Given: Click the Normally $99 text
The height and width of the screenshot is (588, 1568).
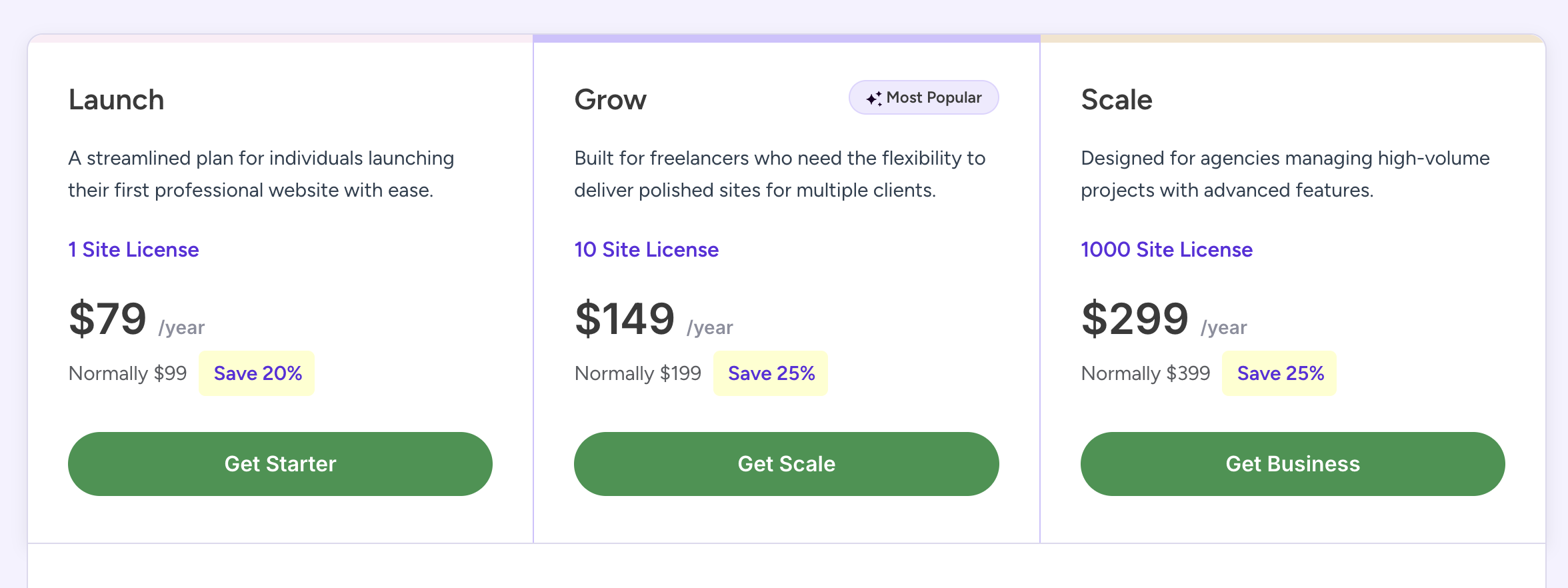Looking at the screenshot, I should (x=127, y=373).
